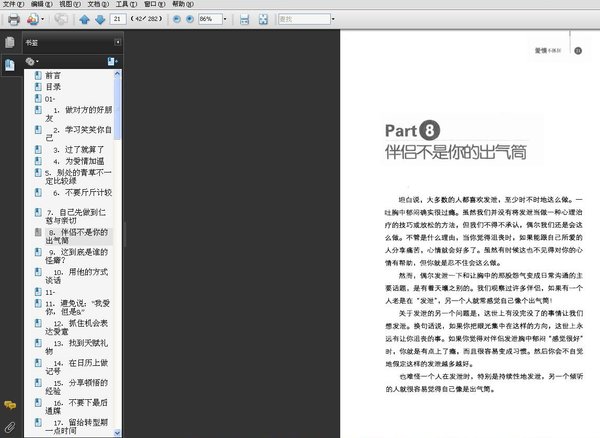Image resolution: width=600 pixels, height=438 pixels.
Task: Click the bookmarks scrollbar down arrow
Action: point(117,433)
